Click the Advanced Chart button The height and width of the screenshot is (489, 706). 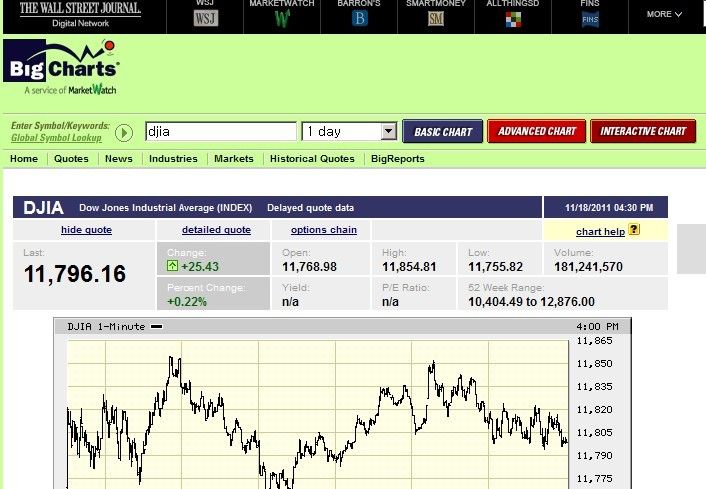pyautogui.click(x=536, y=131)
